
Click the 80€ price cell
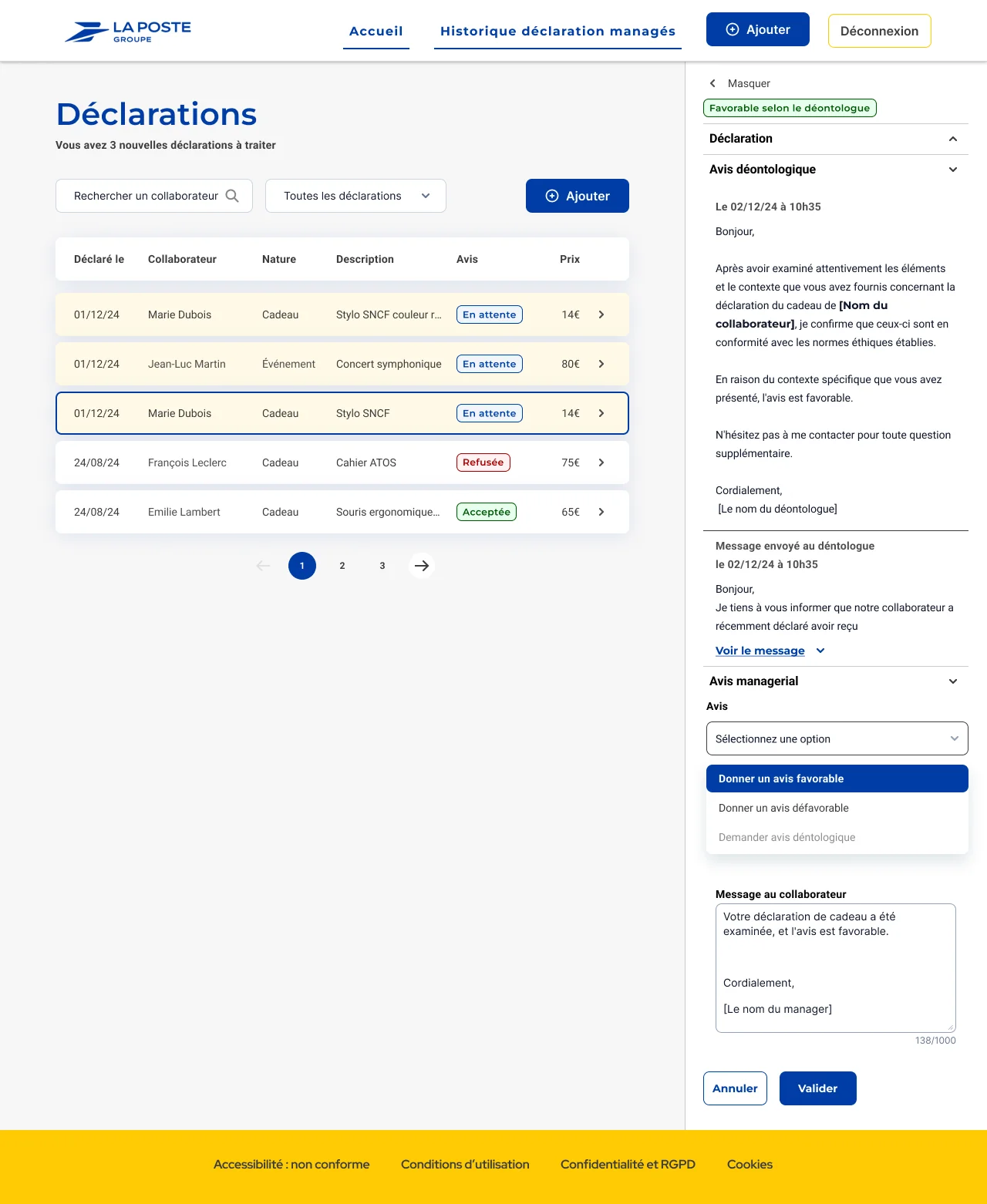click(571, 364)
